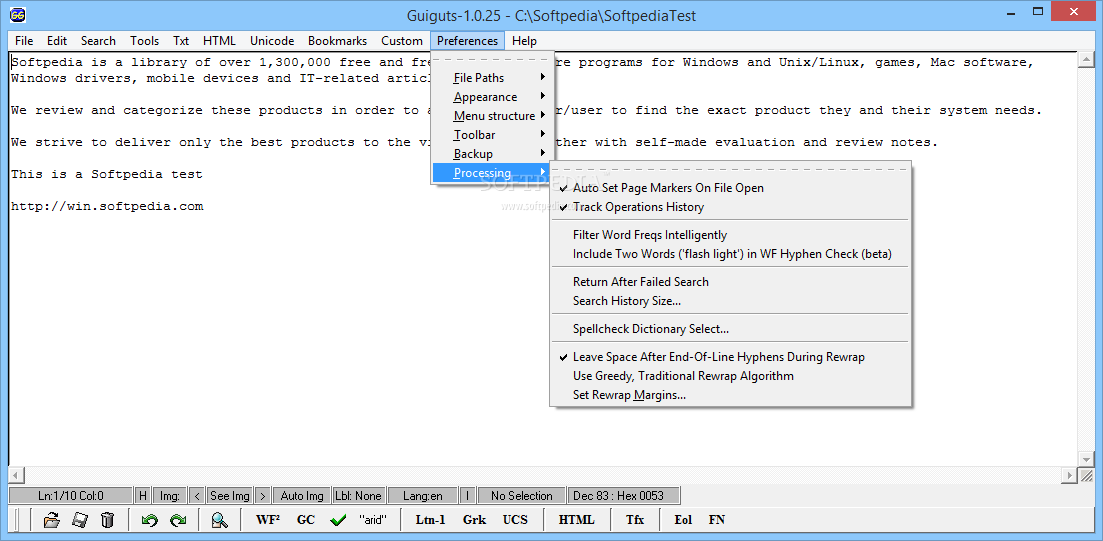Click the highlighted Processing submenu entry

point(492,173)
